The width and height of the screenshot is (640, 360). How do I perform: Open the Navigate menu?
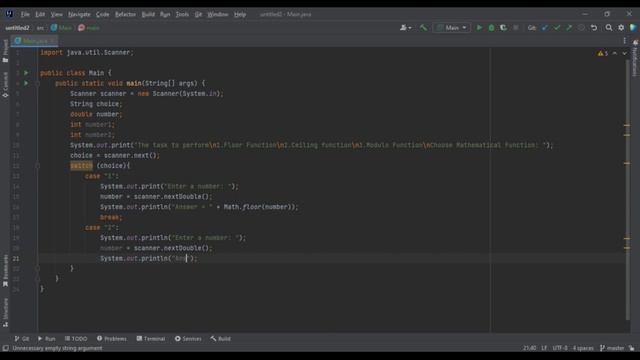[x=79, y=14]
